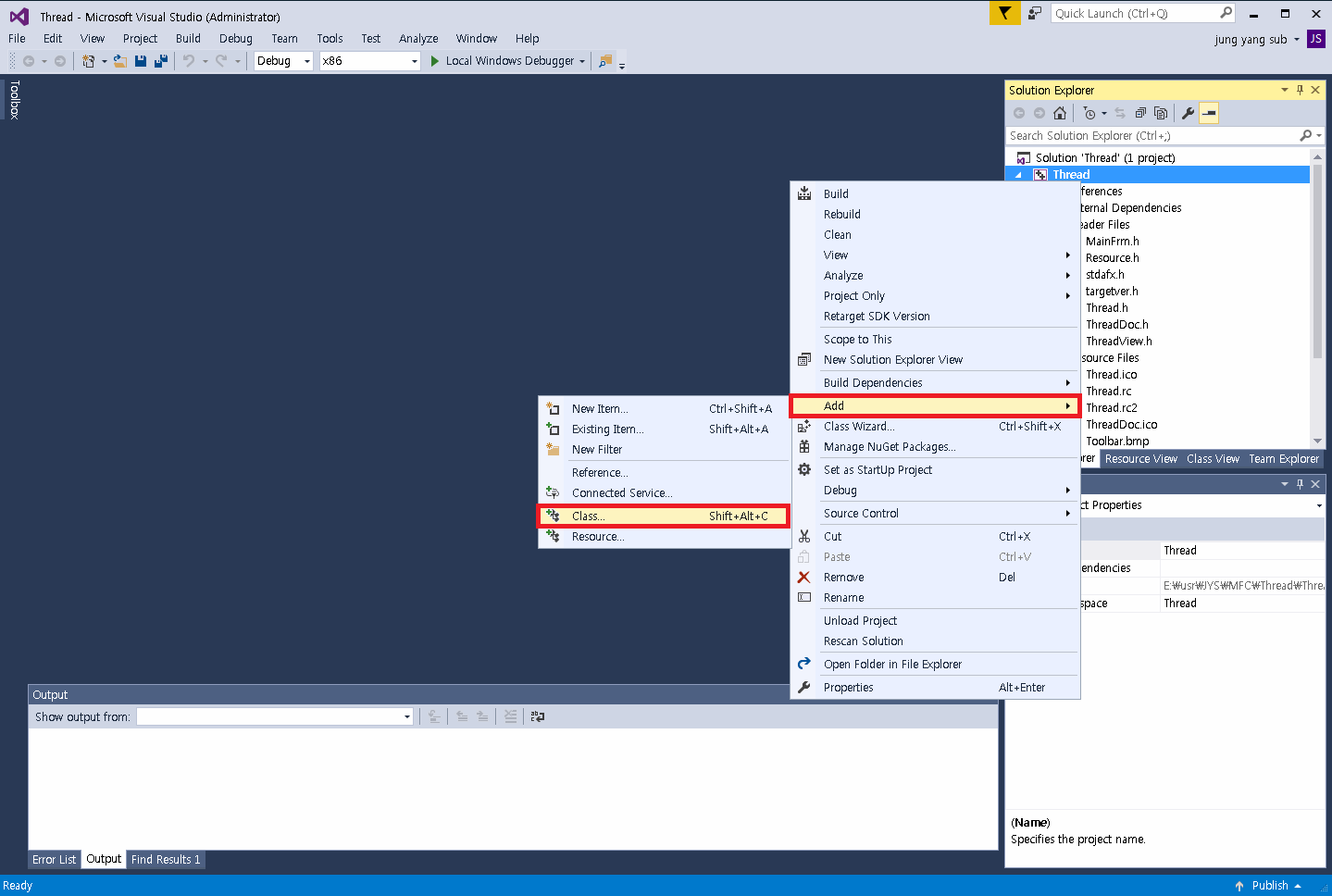Select Build in the context menu
Image resolution: width=1332 pixels, height=896 pixels.
(x=935, y=194)
